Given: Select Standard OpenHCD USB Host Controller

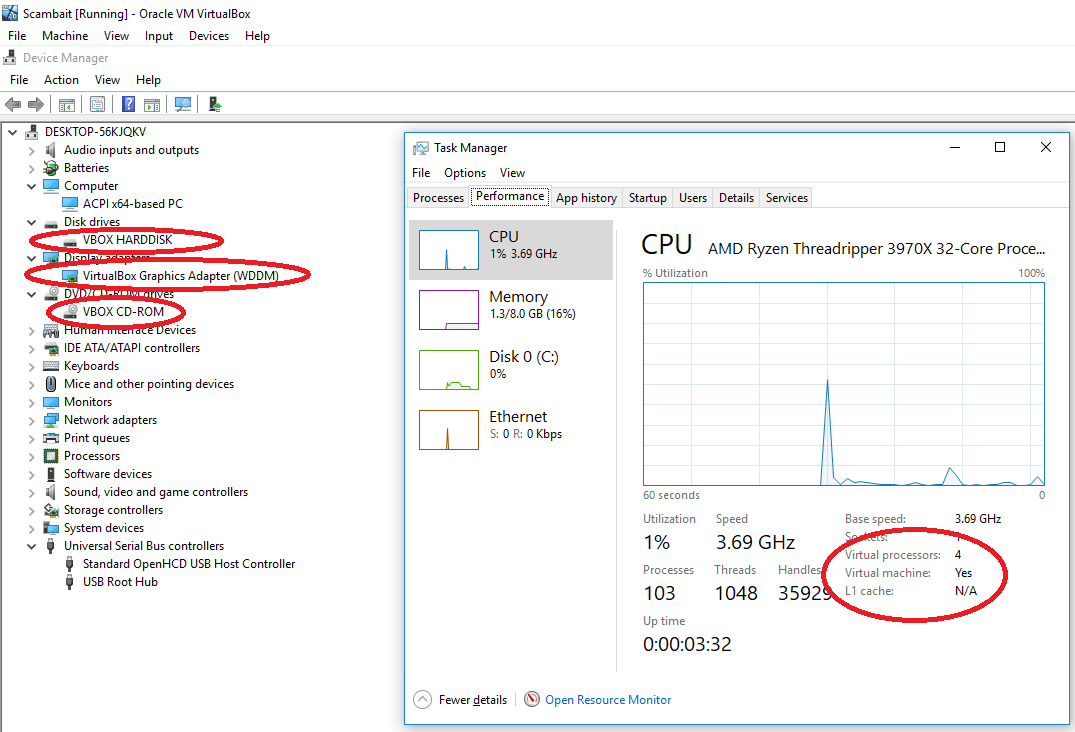Looking at the screenshot, I should tap(189, 564).
